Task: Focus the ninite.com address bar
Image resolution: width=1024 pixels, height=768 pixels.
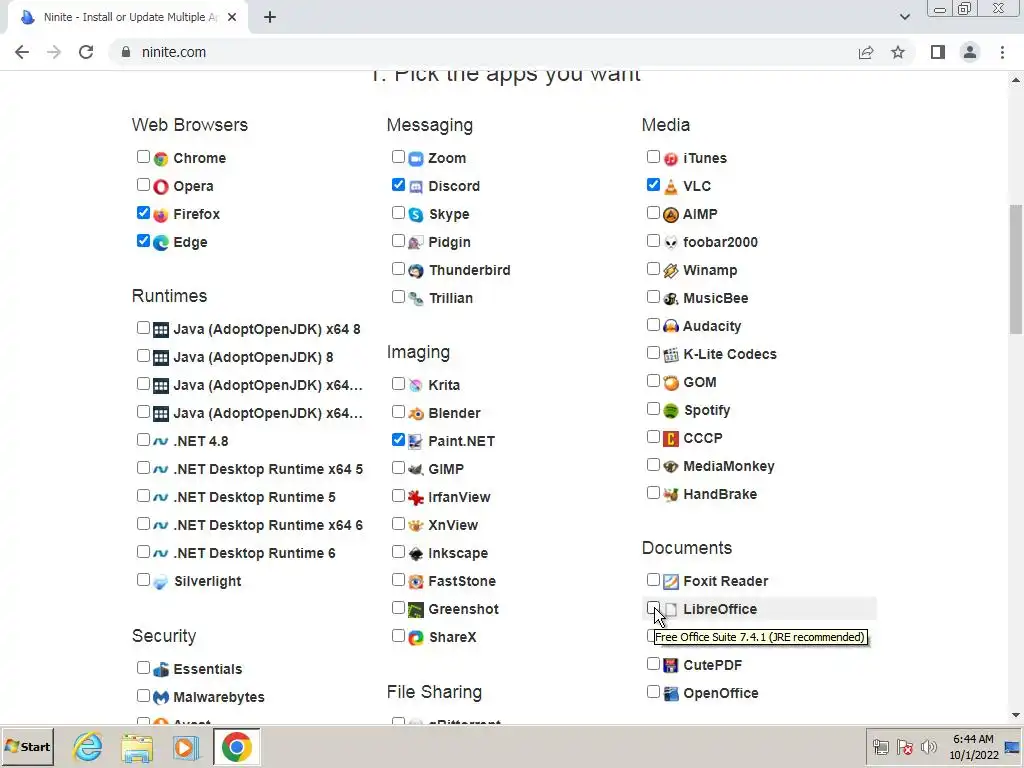Action: tap(483, 52)
